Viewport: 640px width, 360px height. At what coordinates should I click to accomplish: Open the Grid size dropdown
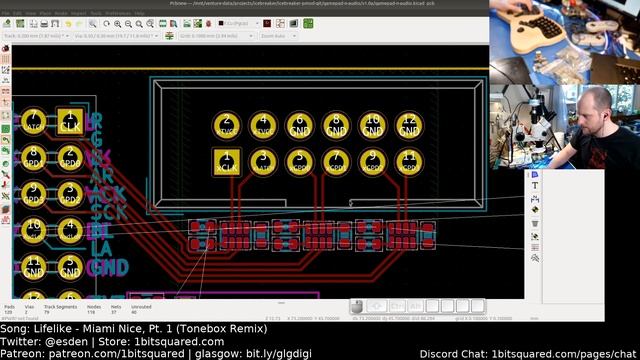pyautogui.click(x=216, y=36)
